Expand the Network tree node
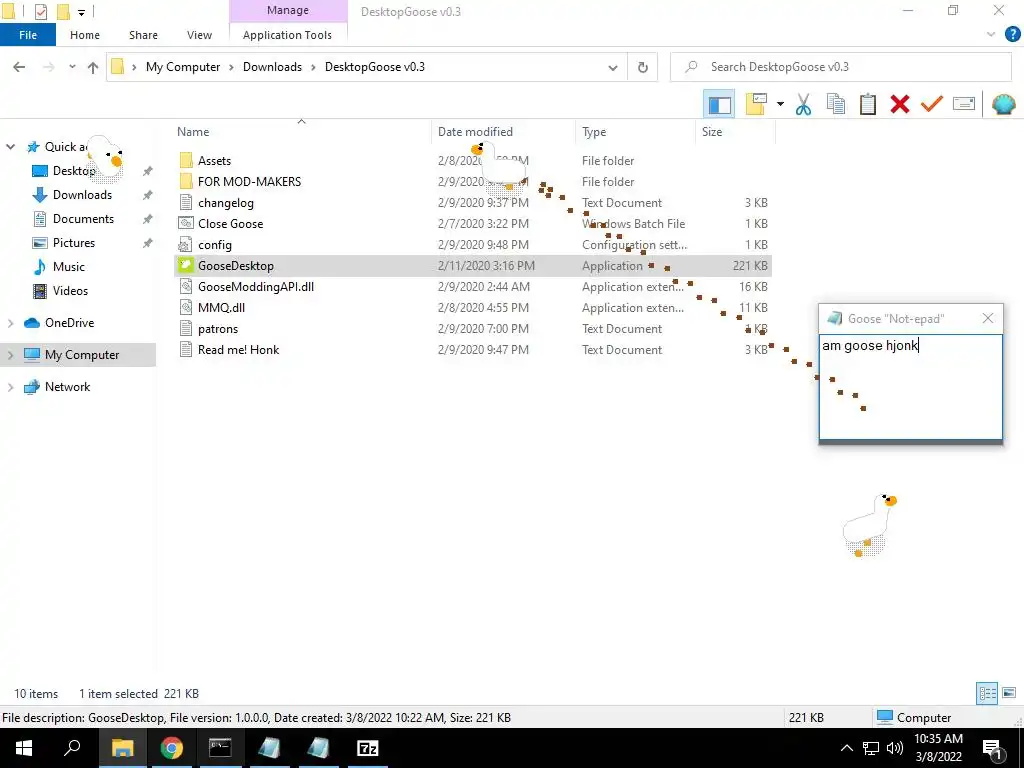The height and width of the screenshot is (768, 1024). point(10,387)
